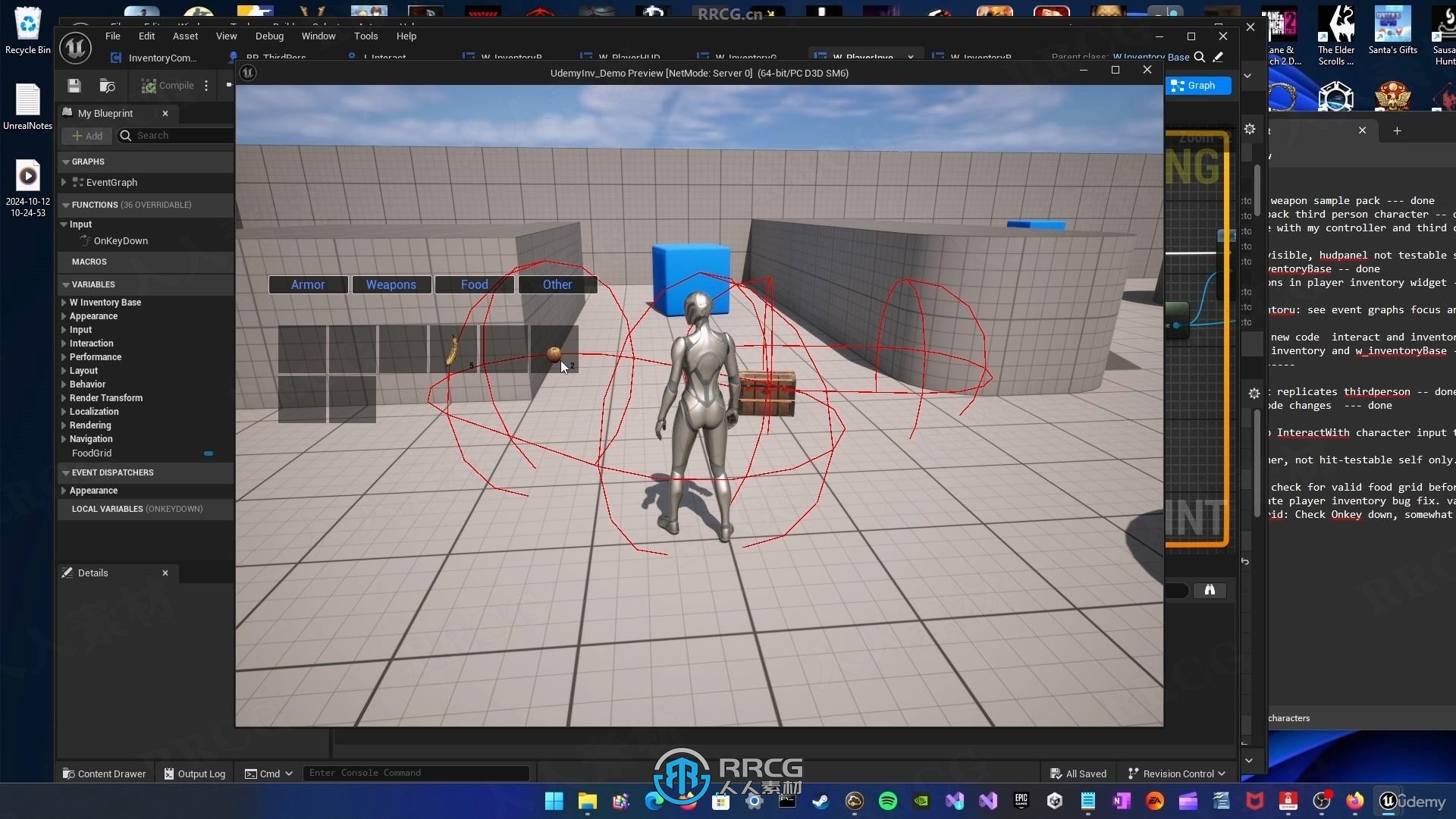The width and height of the screenshot is (1456, 819).
Task: Close the Details panel
Action: coord(165,573)
